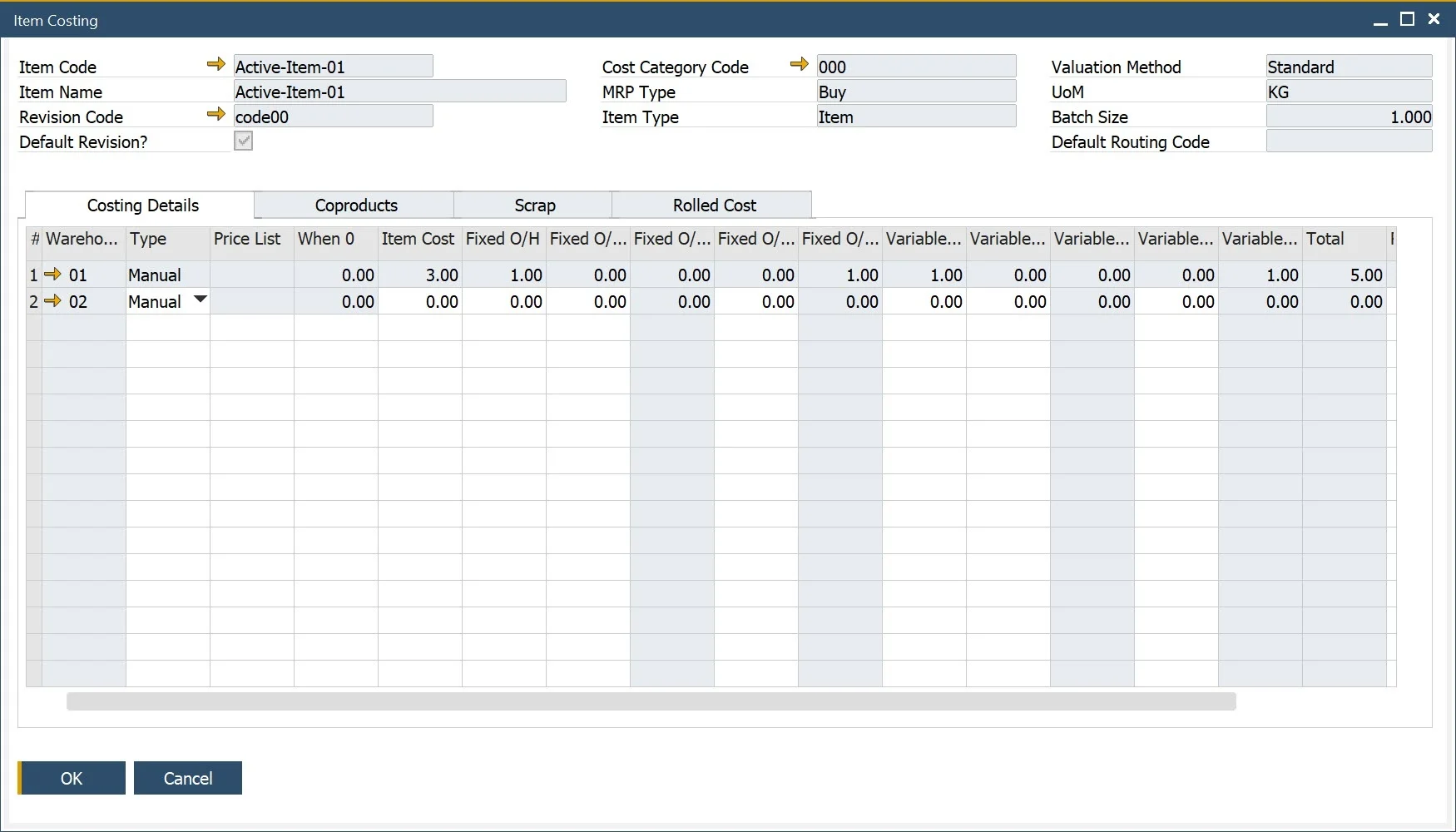Open the Type dropdown for warehouse 02
1456x832 pixels.
(200, 300)
